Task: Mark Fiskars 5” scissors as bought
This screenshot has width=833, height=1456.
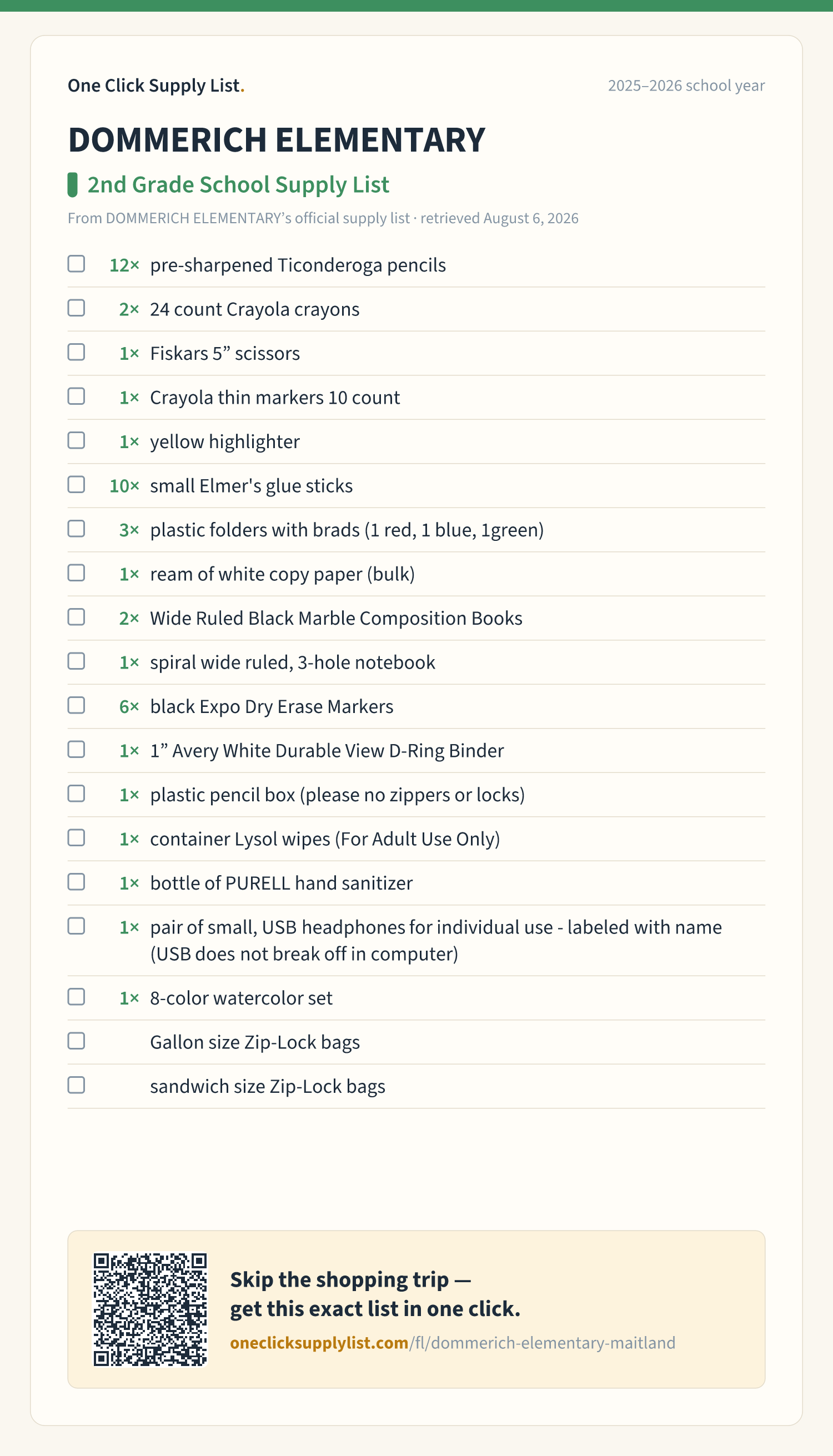Action: click(x=76, y=352)
